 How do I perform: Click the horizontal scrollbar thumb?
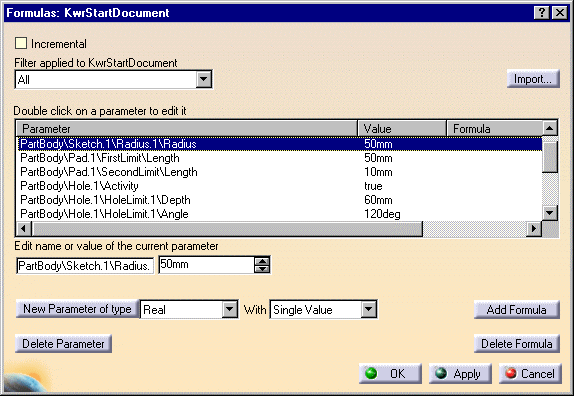[x=227, y=229]
